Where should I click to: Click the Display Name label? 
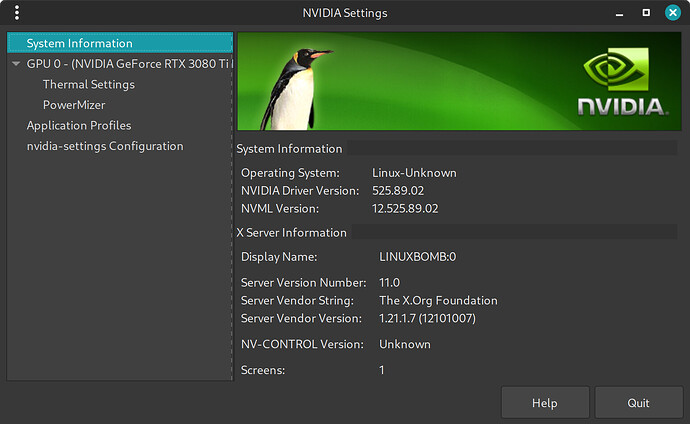tap(279, 257)
